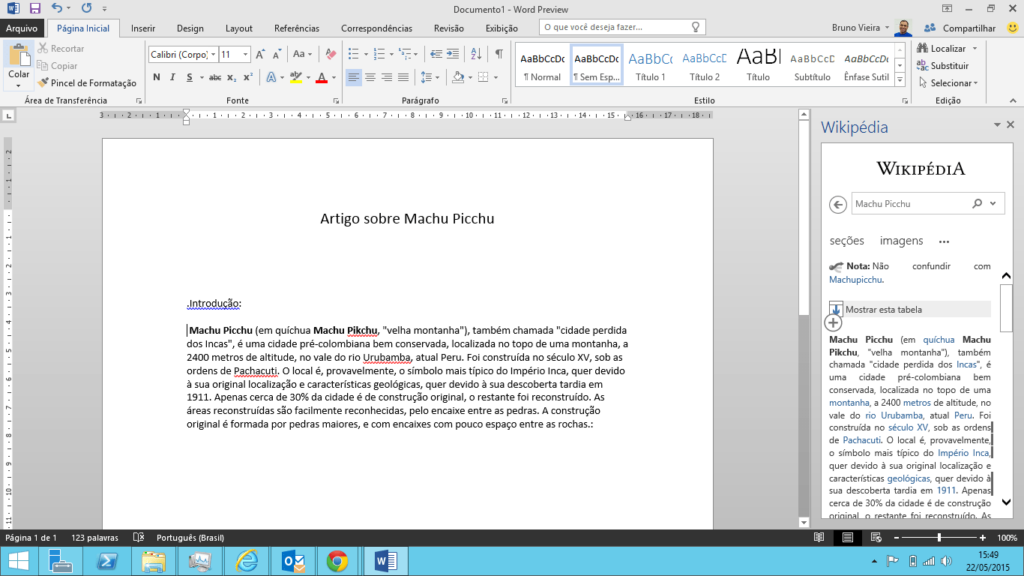This screenshot has width=1024, height=576.
Task: Open the font color dropdown arrow
Action: [334, 78]
